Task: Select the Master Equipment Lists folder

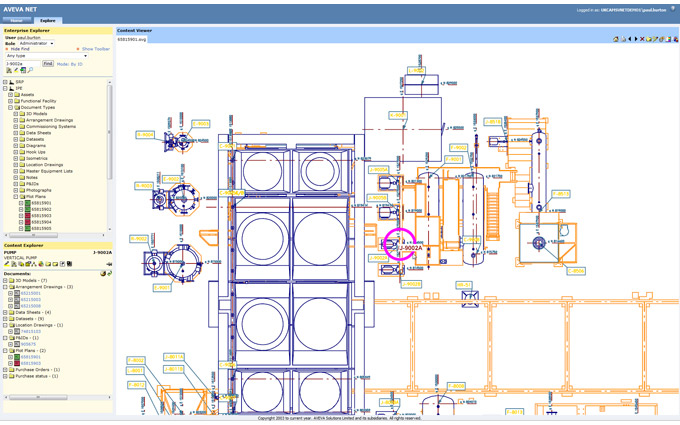Action: tap(49, 171)
